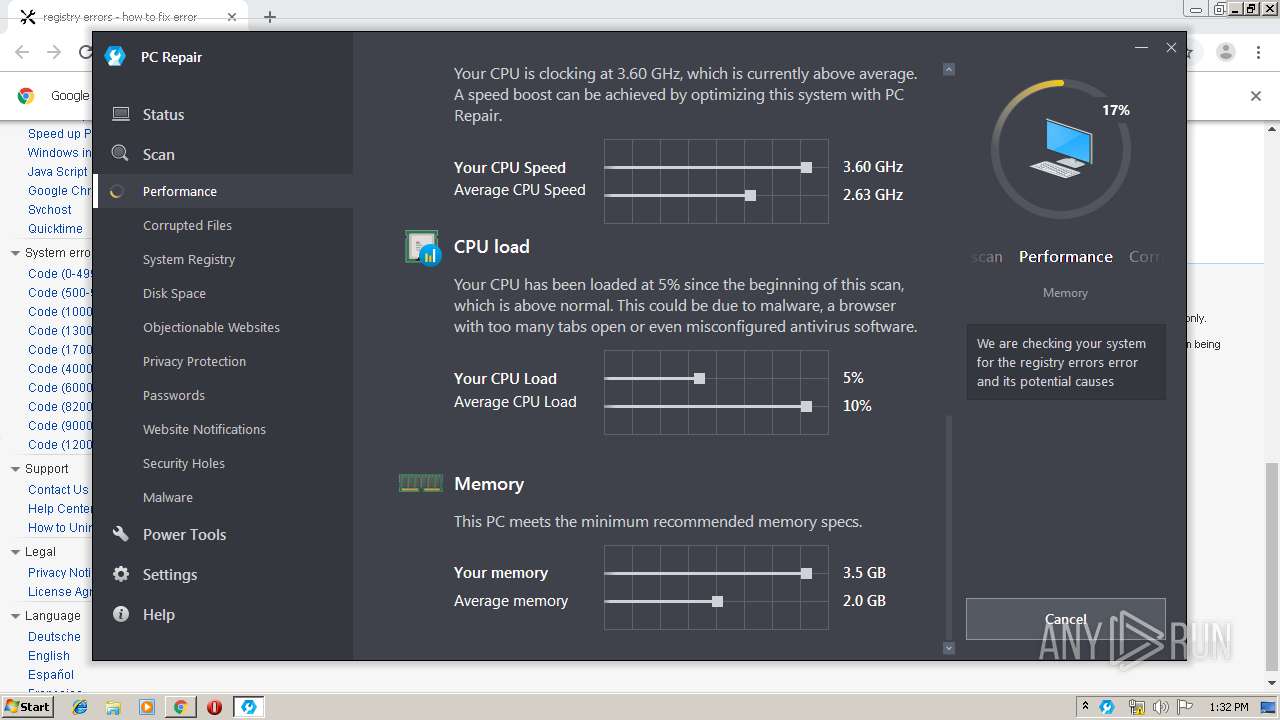Open the Svchost link in browser sidebar
Image resolution: width=1280 pixels, height=720 pixels.
click(x=49, y=210)
